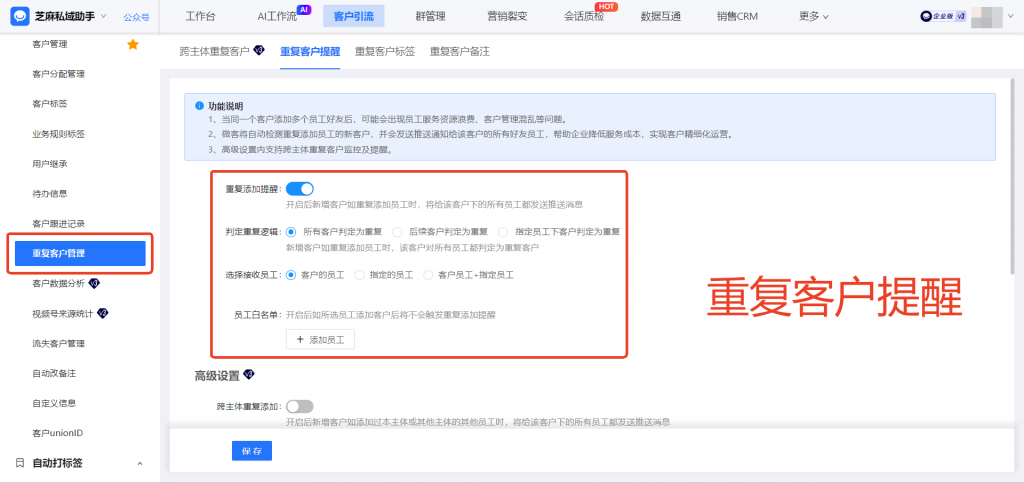The width and height of the screenshot is (1024, 483).
Task: Switch to the 重复客户提醒 tab
Action: click(310, 52)
